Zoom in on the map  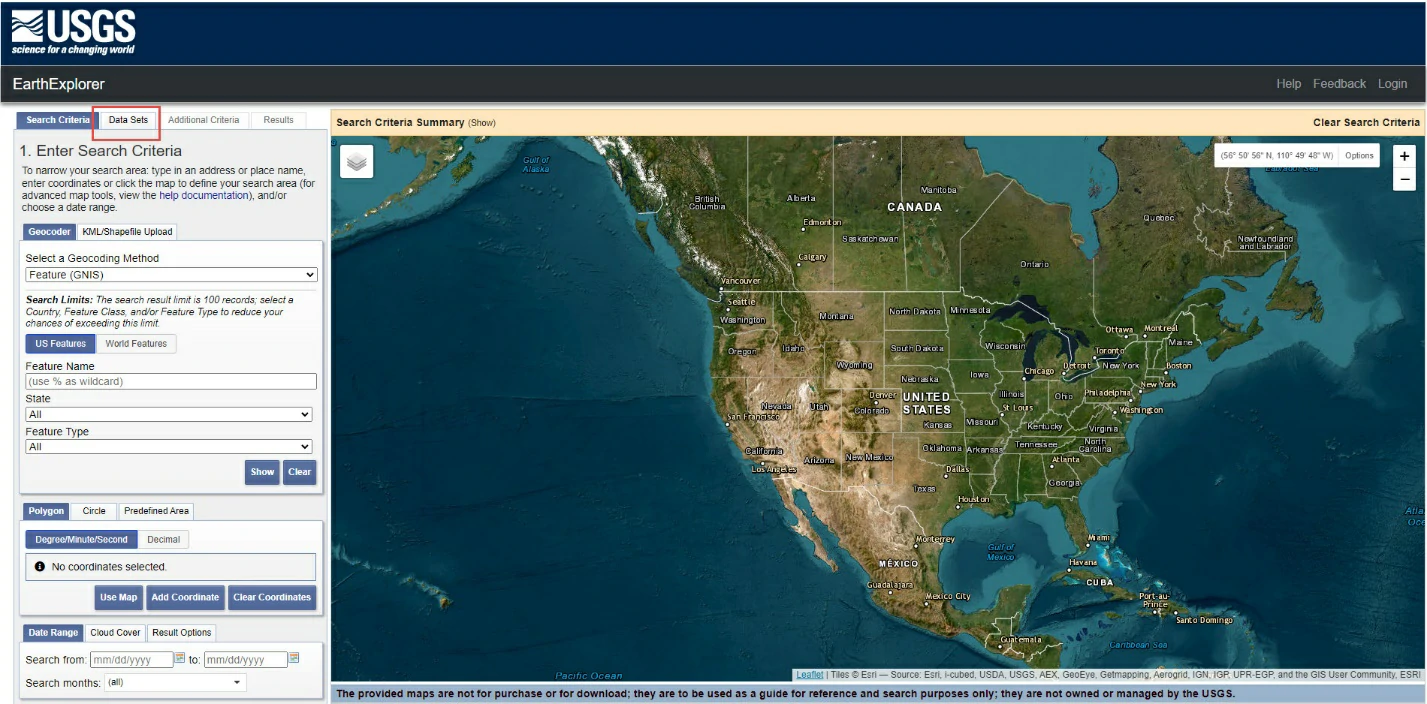coord(1404,157)
